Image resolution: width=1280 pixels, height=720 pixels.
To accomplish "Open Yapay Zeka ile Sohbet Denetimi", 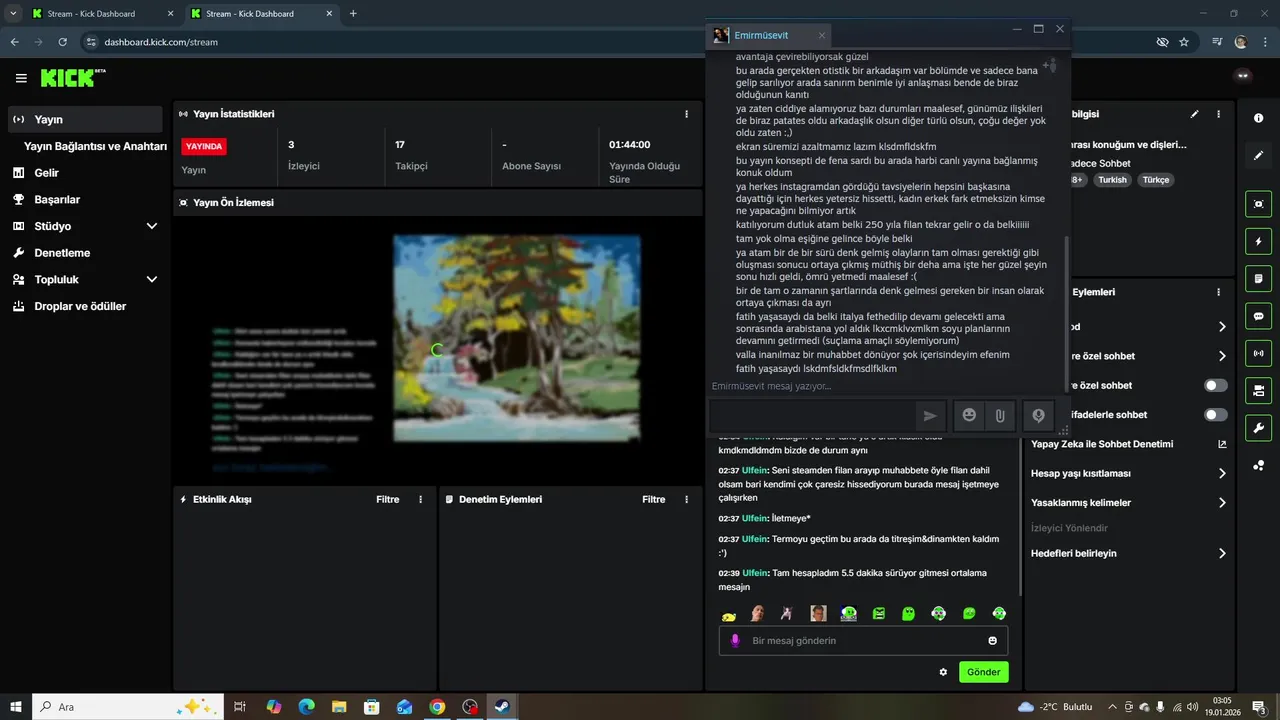I will tap(1128, 444).
